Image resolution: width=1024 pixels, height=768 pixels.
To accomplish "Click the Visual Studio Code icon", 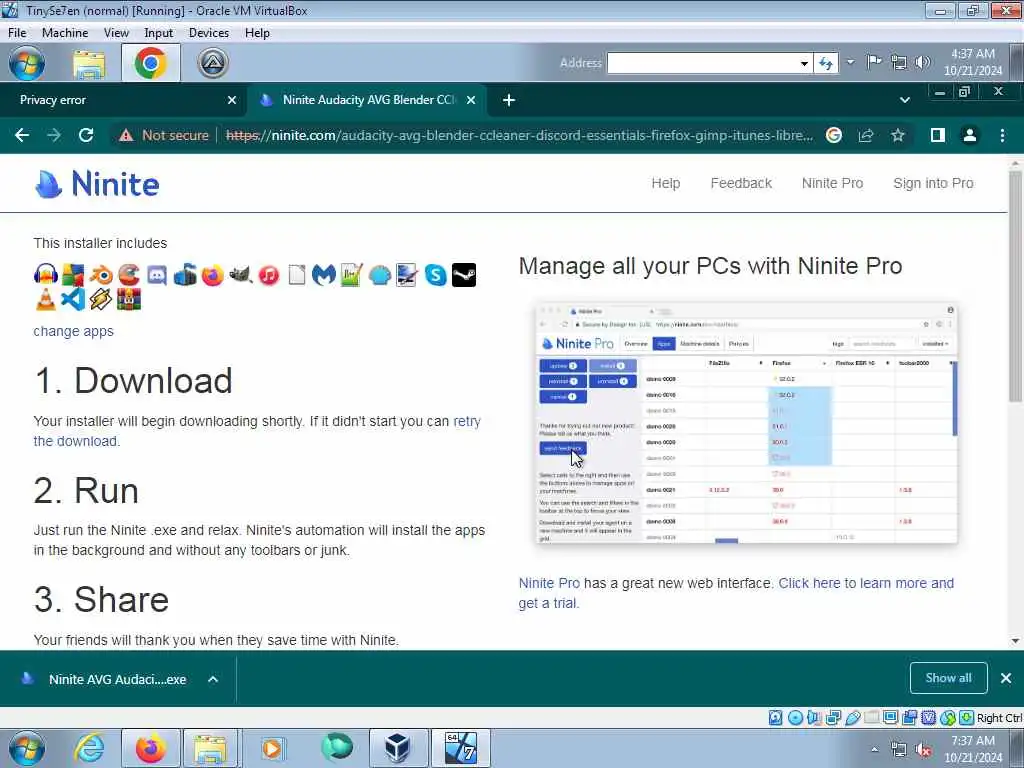I will 73,299.
